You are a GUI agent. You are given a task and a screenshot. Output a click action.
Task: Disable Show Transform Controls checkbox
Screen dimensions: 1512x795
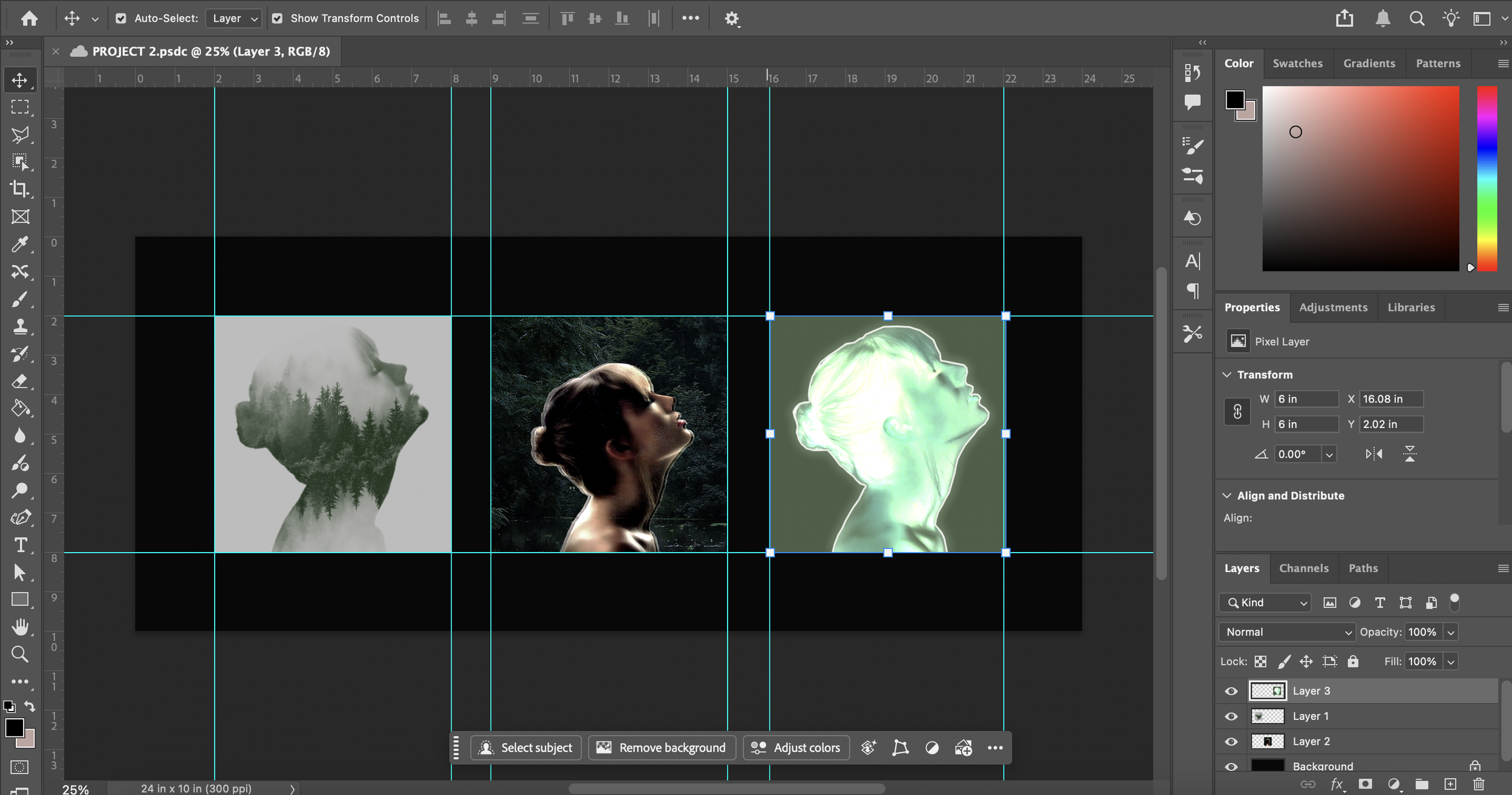pos(277,18)
